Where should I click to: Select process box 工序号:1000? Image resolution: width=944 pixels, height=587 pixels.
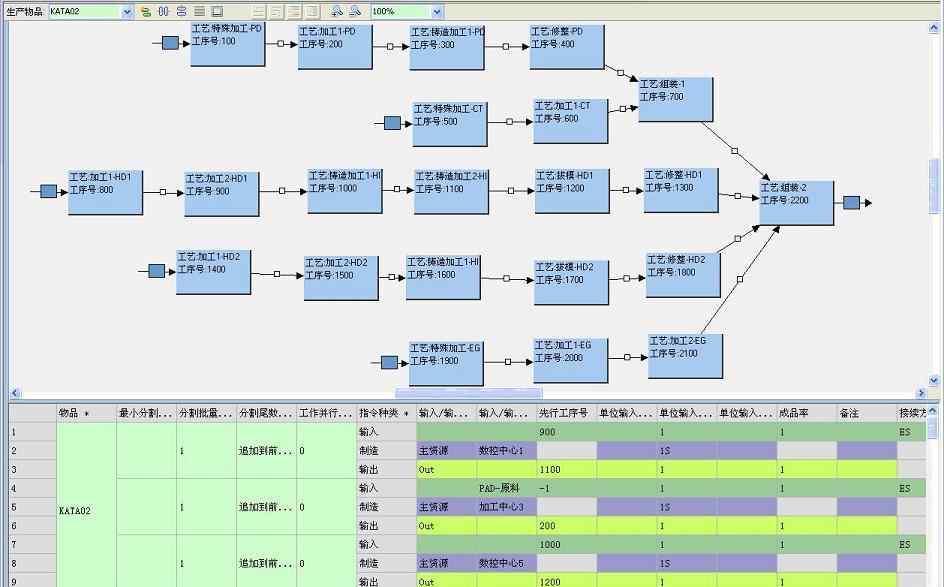pyautogui.click(x=344, y=191)
